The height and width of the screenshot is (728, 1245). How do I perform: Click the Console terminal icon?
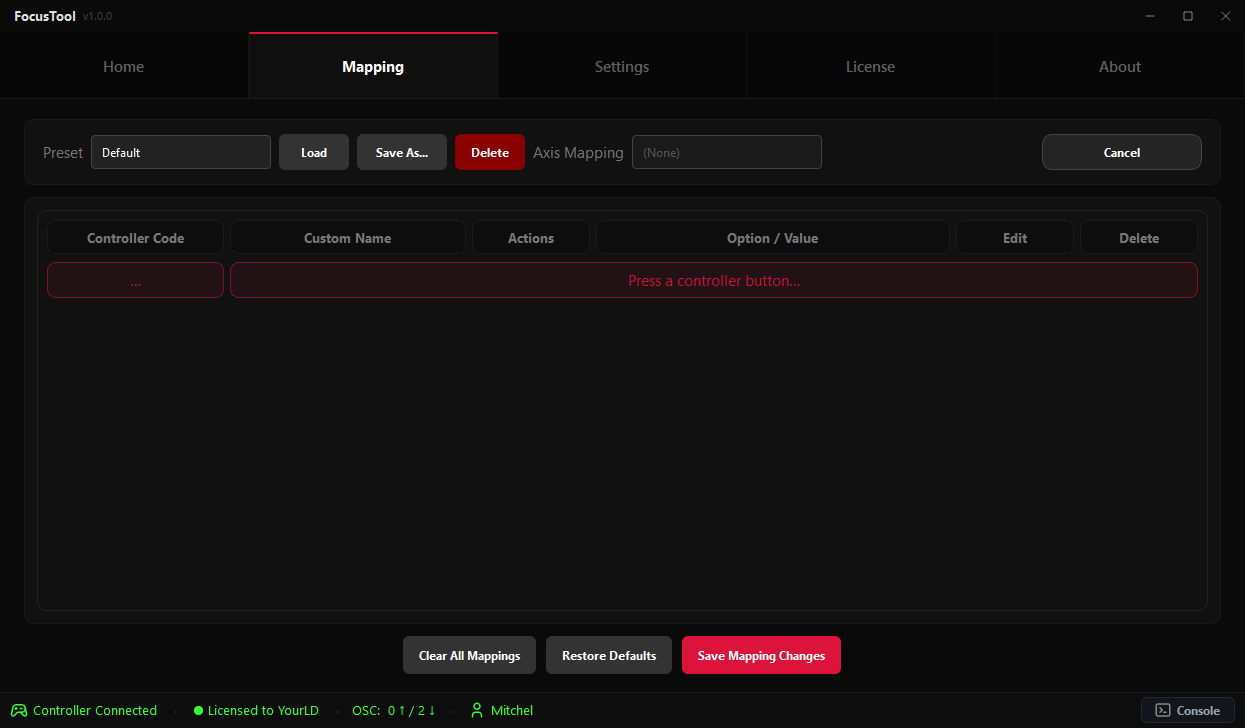1163,711
